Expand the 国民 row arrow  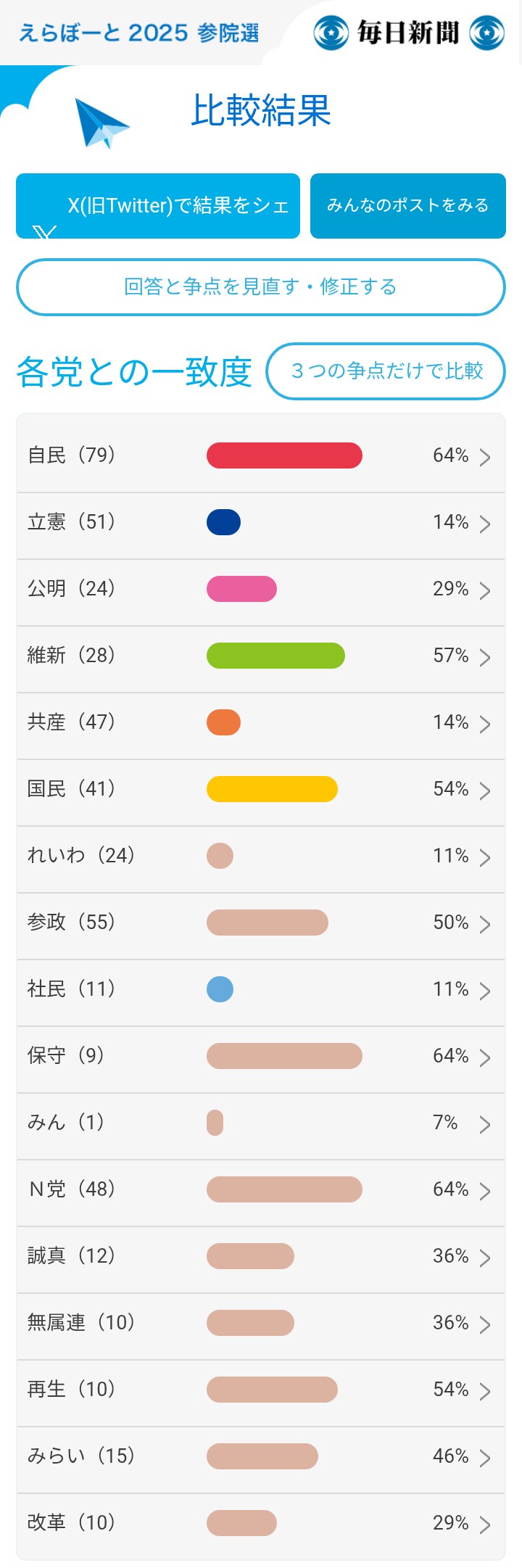click(x=485, y=791)
